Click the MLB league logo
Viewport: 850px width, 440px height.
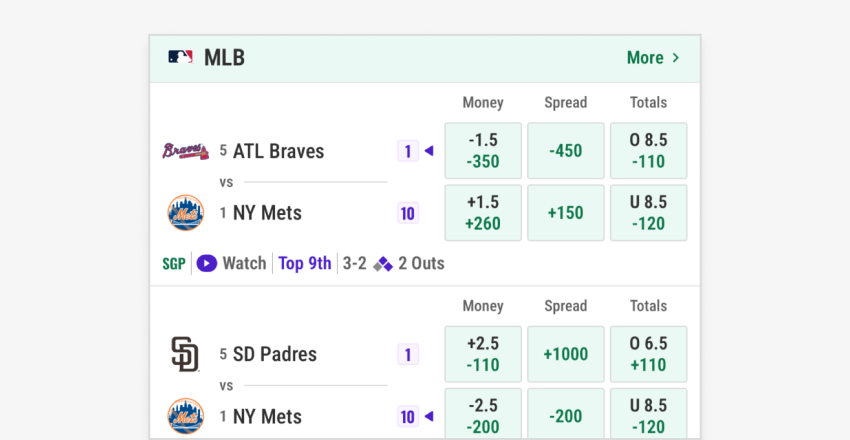click(180, 58)
